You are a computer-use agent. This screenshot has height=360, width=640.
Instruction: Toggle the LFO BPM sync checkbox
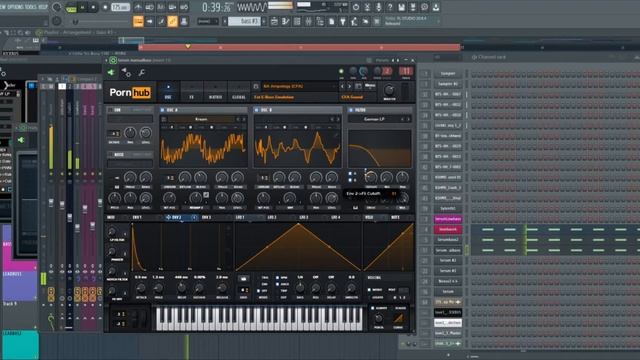click(277, 278)
